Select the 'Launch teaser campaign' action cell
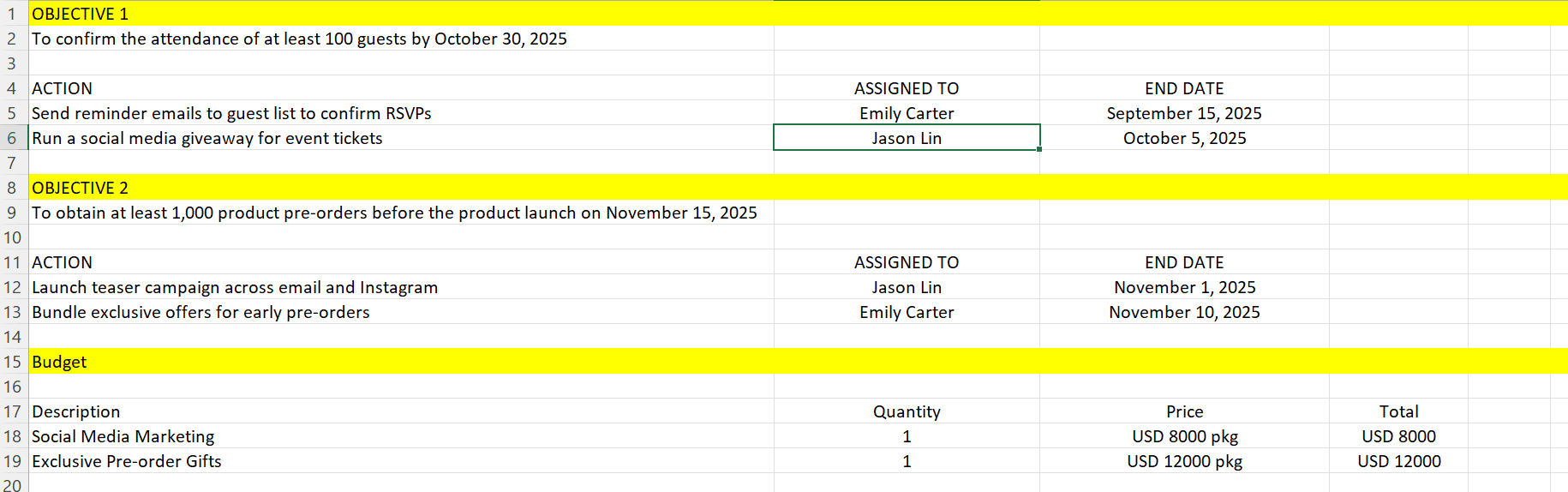 pyautogui.click(x=235, y=287)
